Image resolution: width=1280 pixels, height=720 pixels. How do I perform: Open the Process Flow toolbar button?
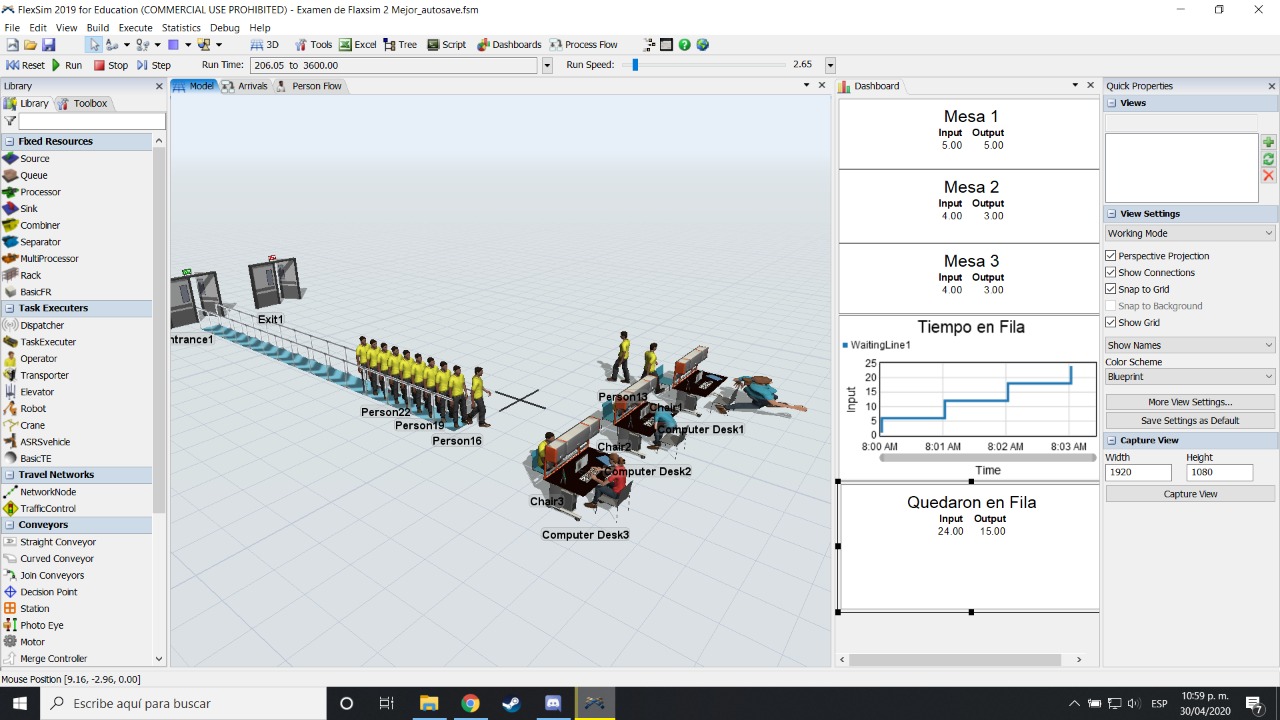click(x=583, y=45)
